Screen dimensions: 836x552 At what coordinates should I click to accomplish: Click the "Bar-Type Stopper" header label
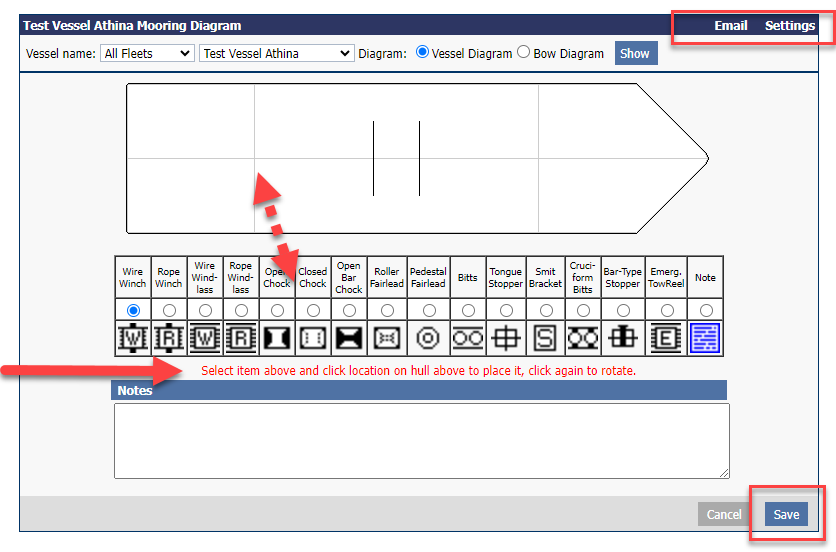click(623, 277)
